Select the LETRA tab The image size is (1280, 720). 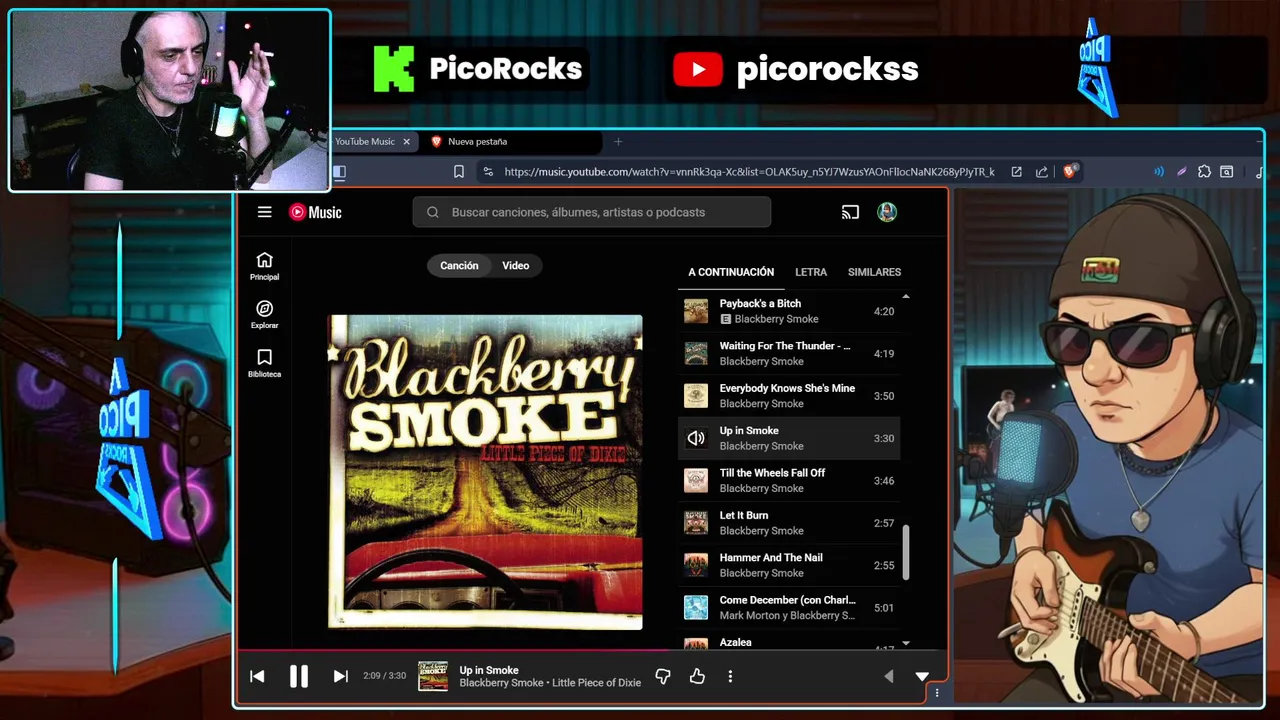811,272
